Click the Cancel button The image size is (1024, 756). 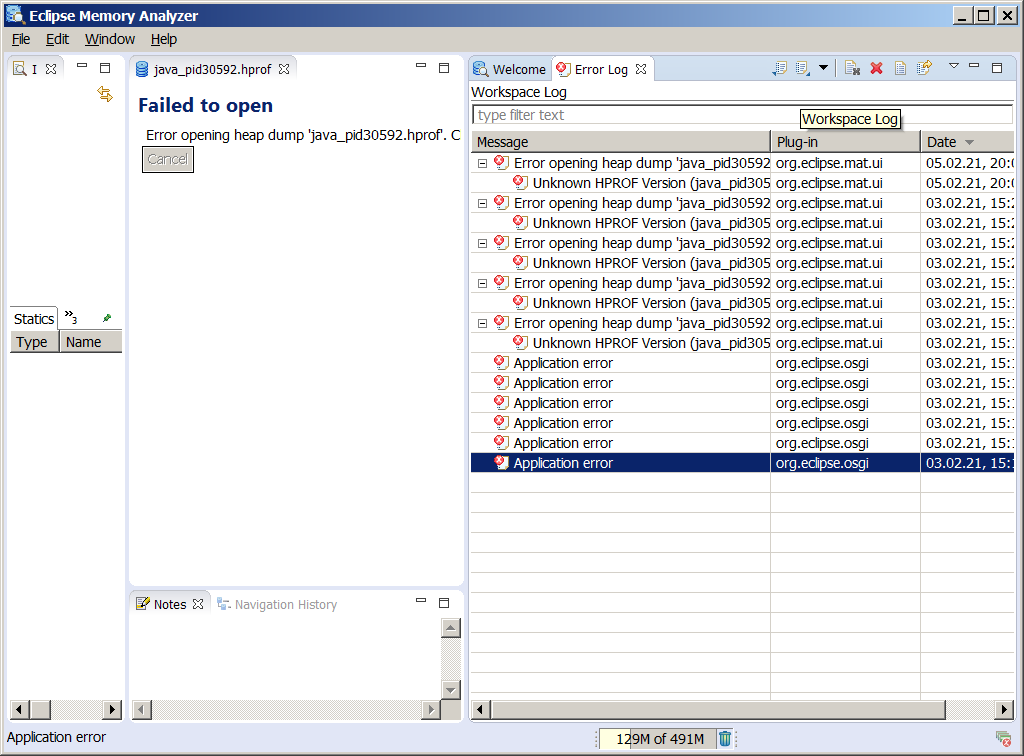(x=167, y=159)
